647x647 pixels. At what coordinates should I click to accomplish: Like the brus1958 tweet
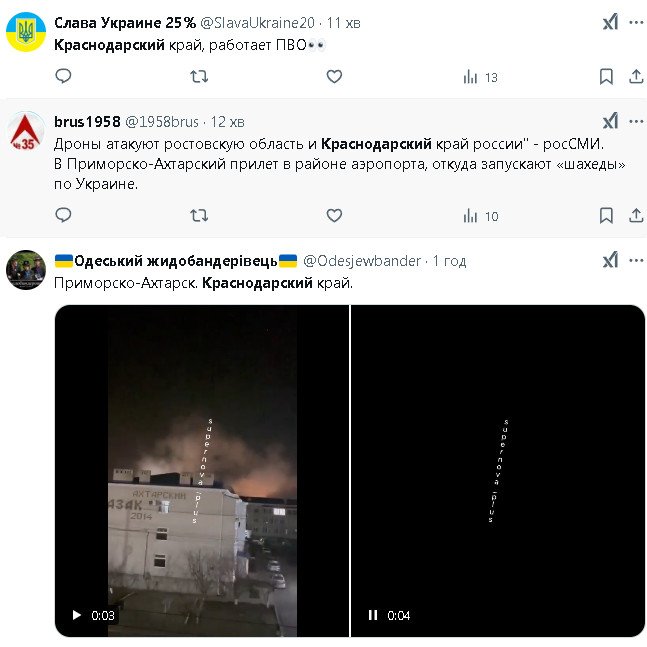[x=334, y=215]
